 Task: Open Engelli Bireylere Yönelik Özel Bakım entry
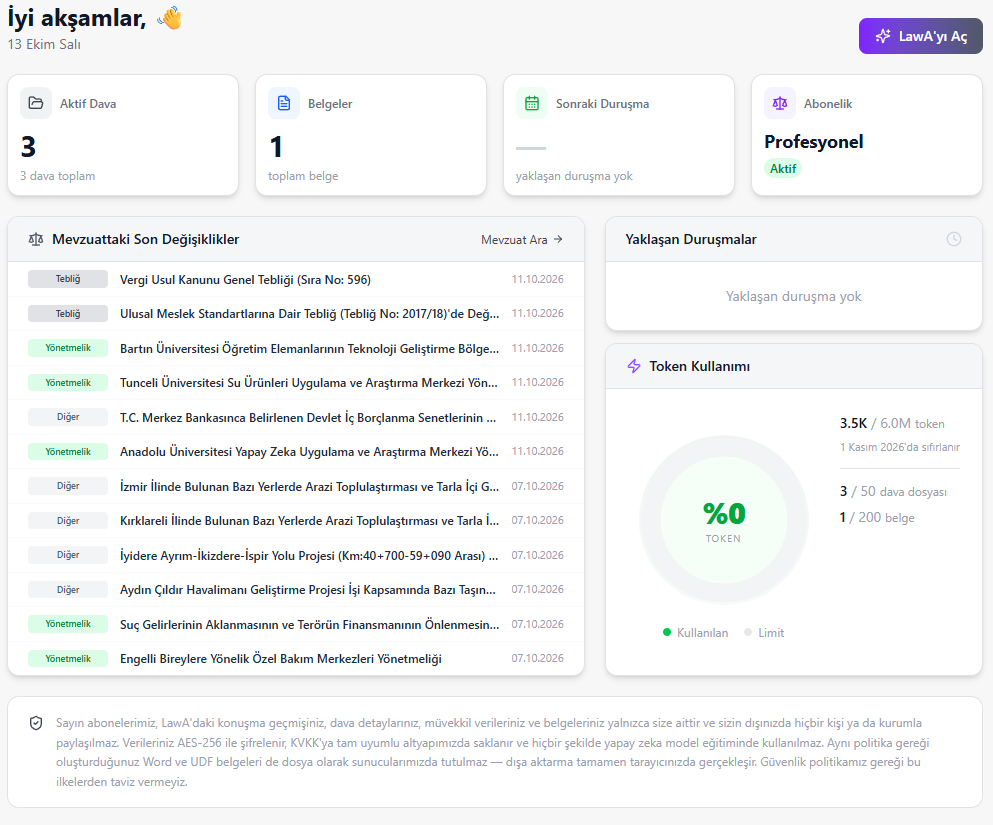click(x=296, y=658)
